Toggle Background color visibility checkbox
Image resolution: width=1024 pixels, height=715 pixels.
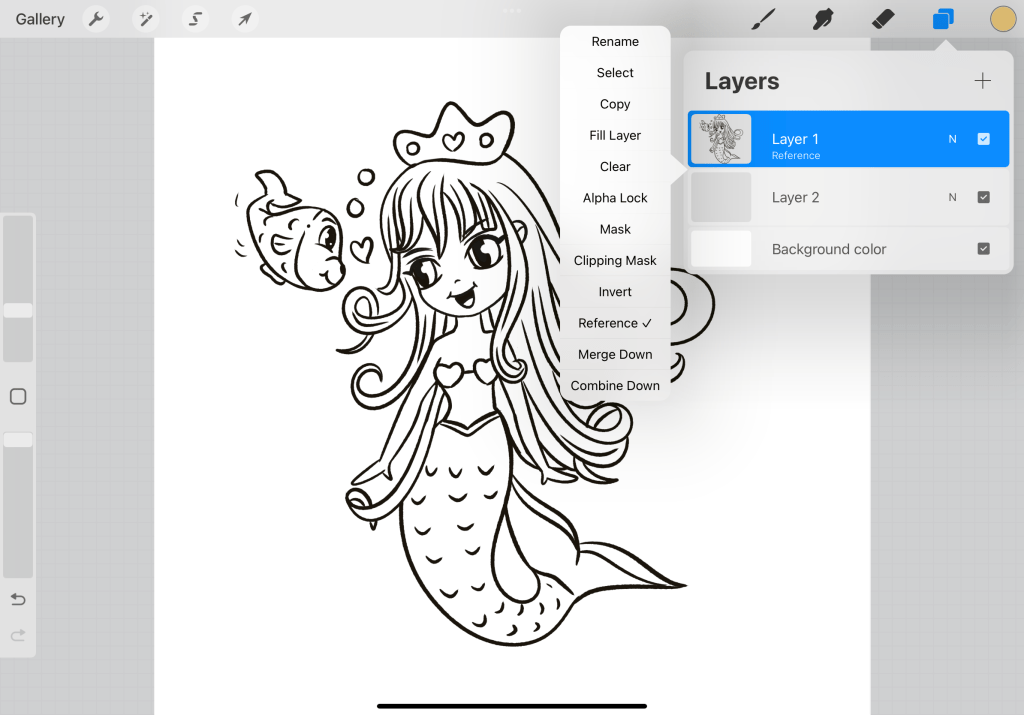click(983, 249)
